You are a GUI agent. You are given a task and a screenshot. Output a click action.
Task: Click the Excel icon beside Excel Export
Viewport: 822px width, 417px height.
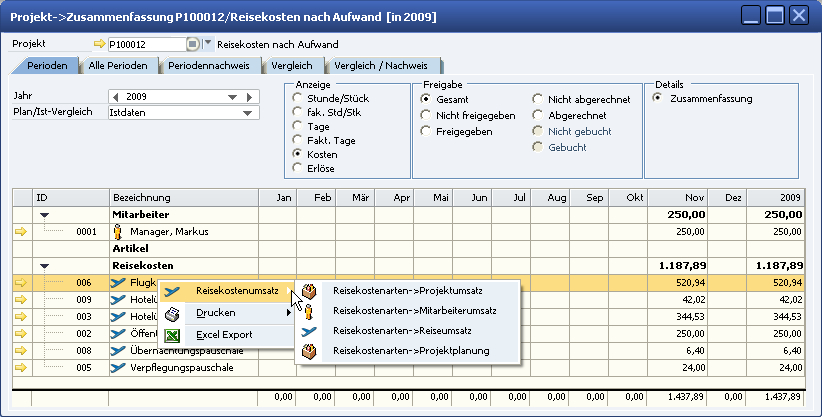pos(171,334)
